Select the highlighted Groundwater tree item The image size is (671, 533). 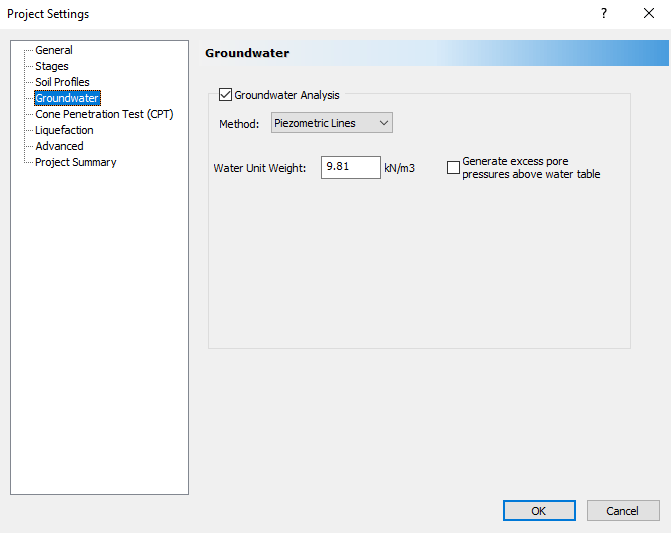[67, 98]
